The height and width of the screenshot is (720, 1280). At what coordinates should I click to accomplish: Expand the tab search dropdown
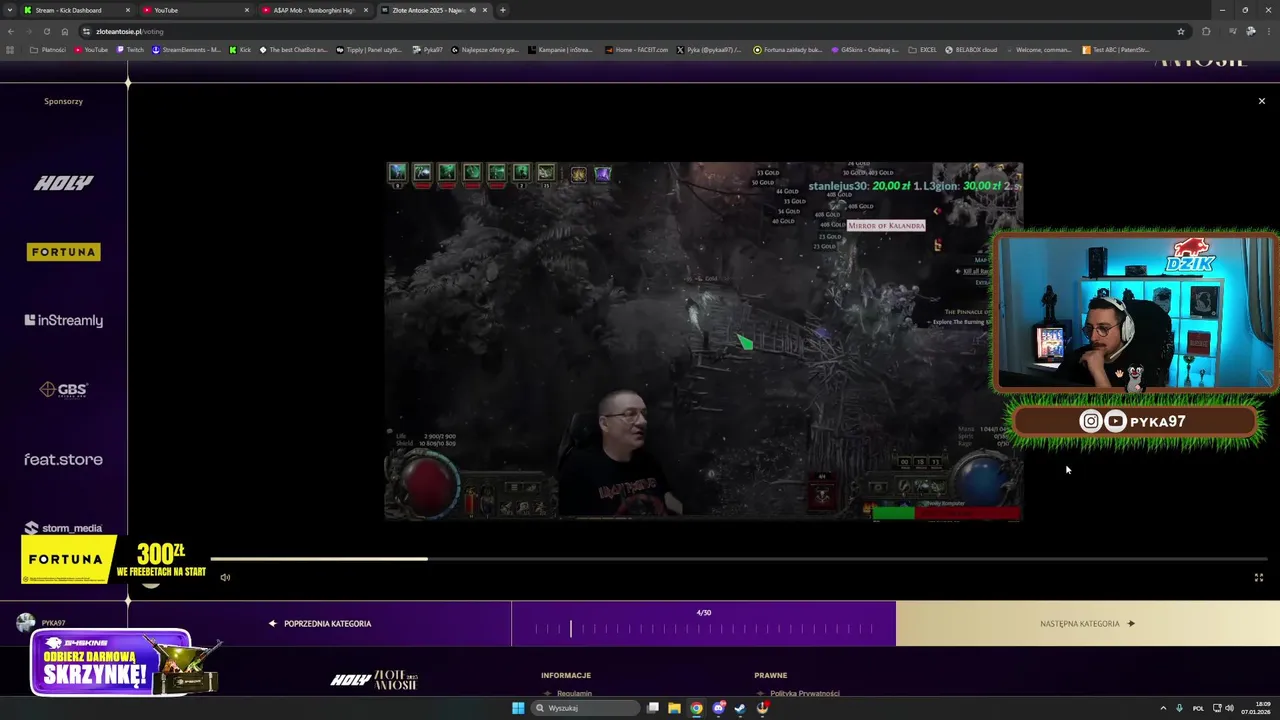[x=9, y=10]
